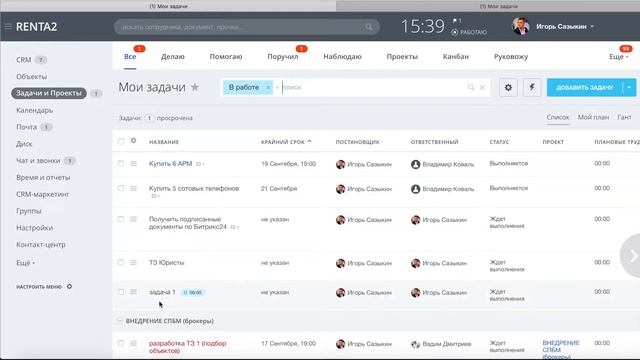Expand the ДОБАВИТЬ ЗАДАЧУ dropdown arrow
The width and height of the screenshot is (640, 360).
click(629, 87)
